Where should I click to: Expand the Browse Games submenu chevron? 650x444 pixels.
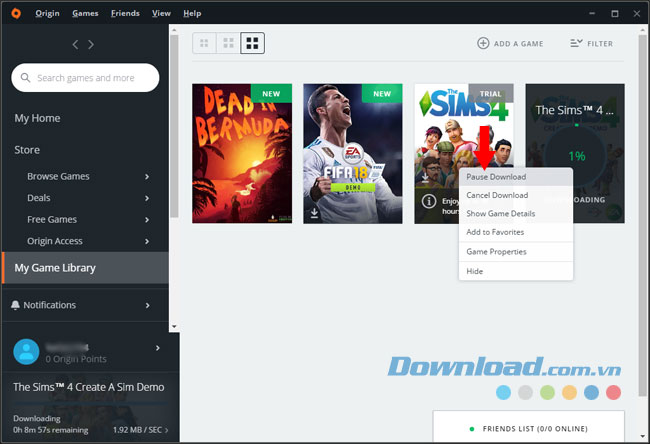[147, 177]
